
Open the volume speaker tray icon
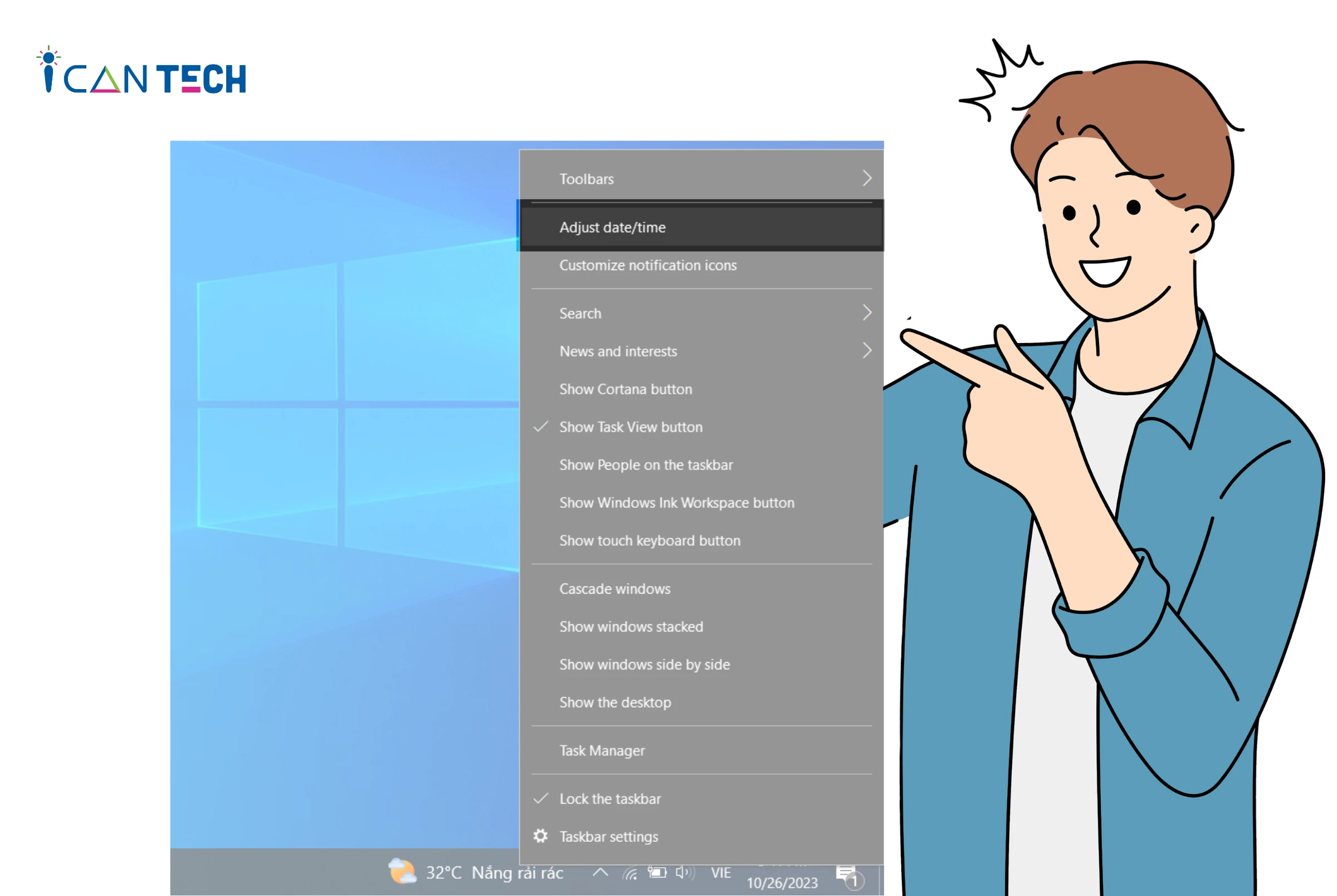coord(685,873)
